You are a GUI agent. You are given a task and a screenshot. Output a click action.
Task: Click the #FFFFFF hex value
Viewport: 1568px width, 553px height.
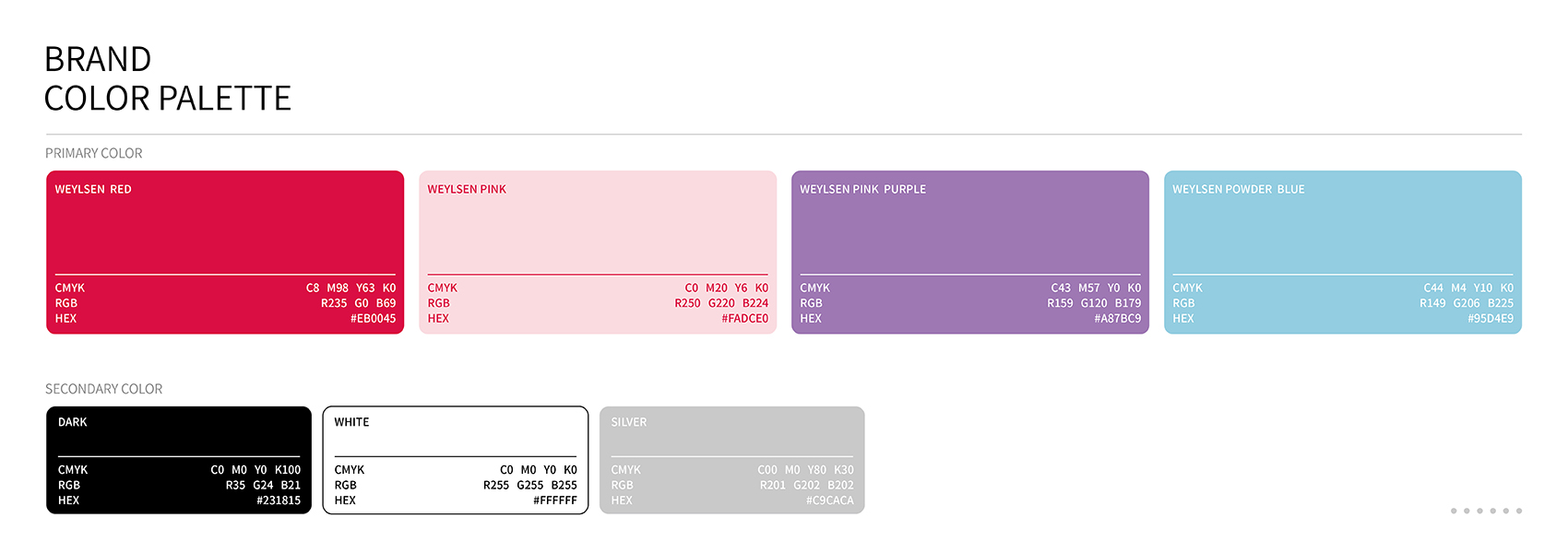coord(554,500)
